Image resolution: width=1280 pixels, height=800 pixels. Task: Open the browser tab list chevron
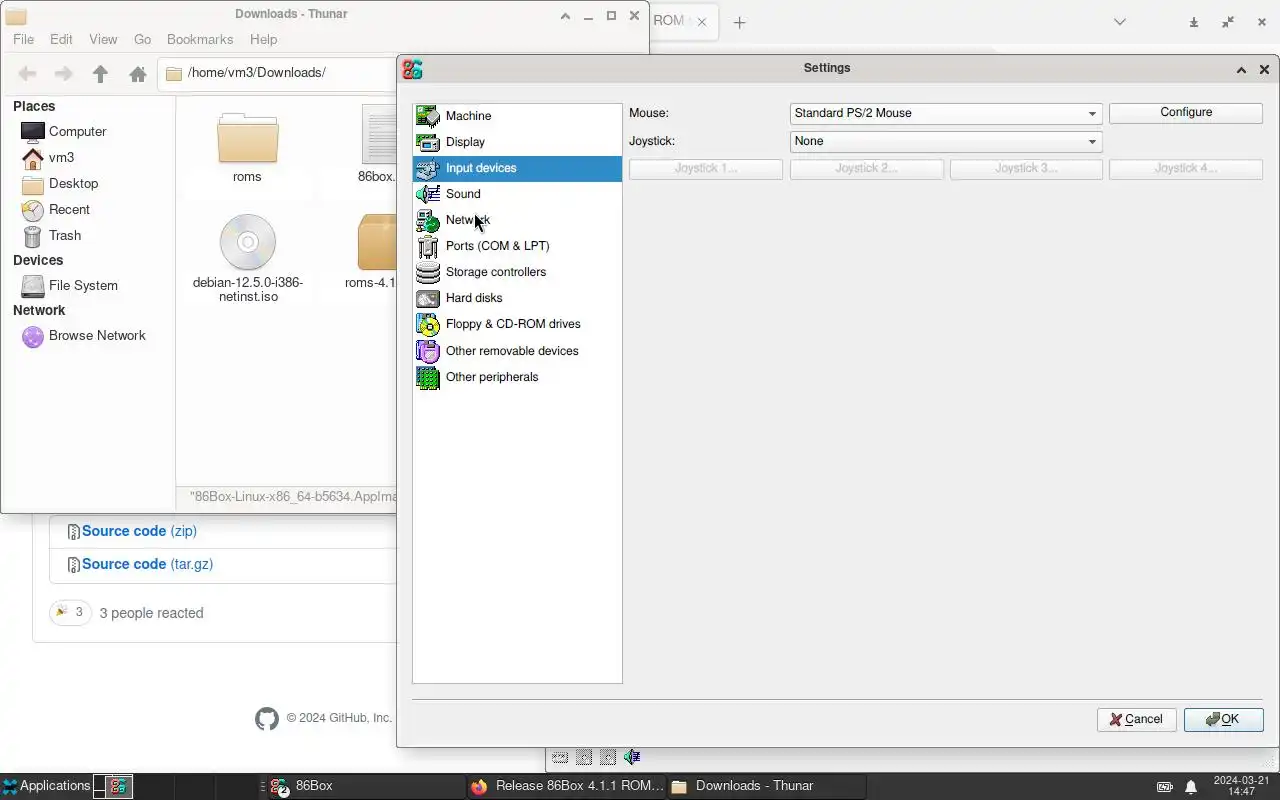tap(1120, 22)
